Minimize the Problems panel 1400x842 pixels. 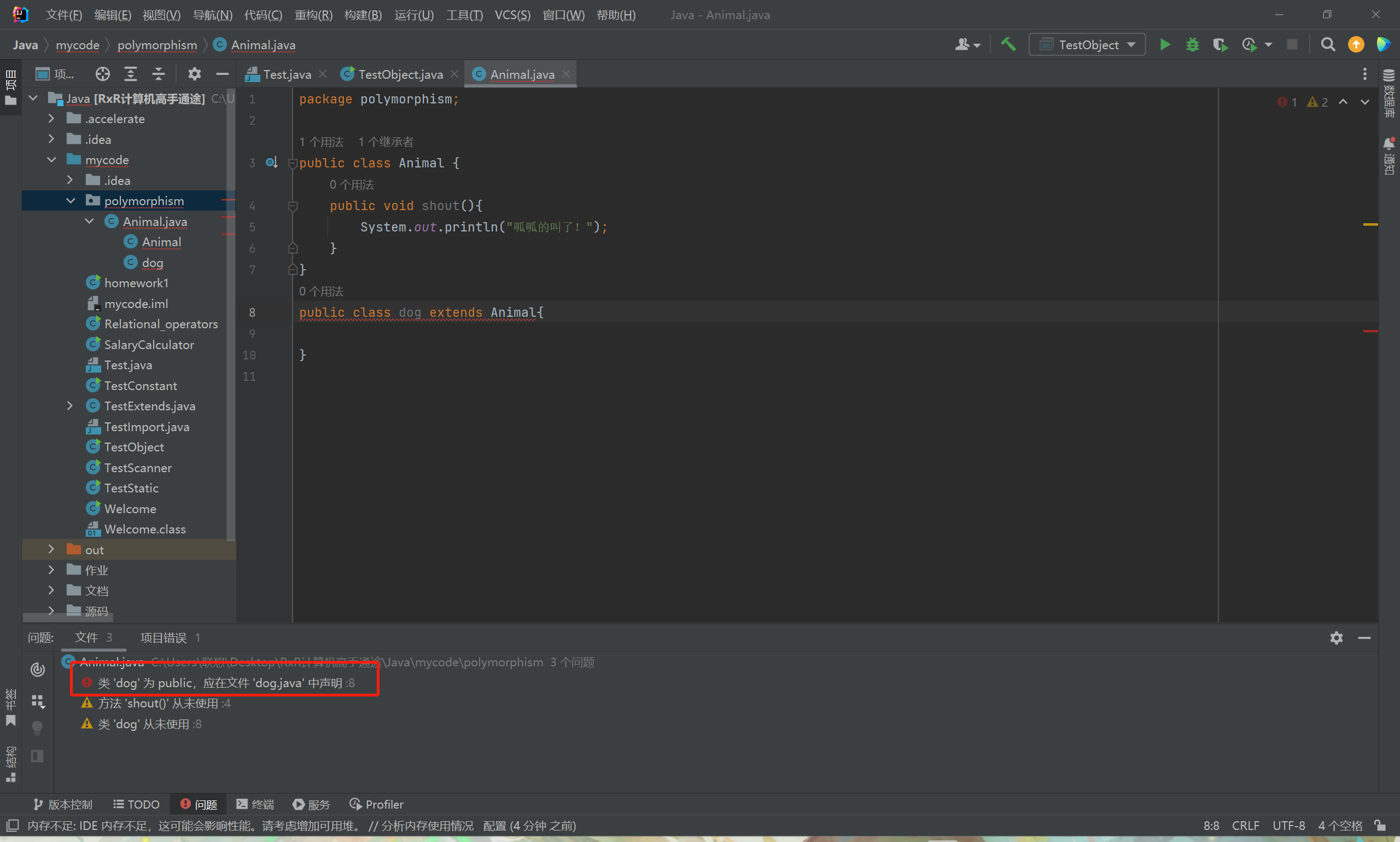(1364, 638)
